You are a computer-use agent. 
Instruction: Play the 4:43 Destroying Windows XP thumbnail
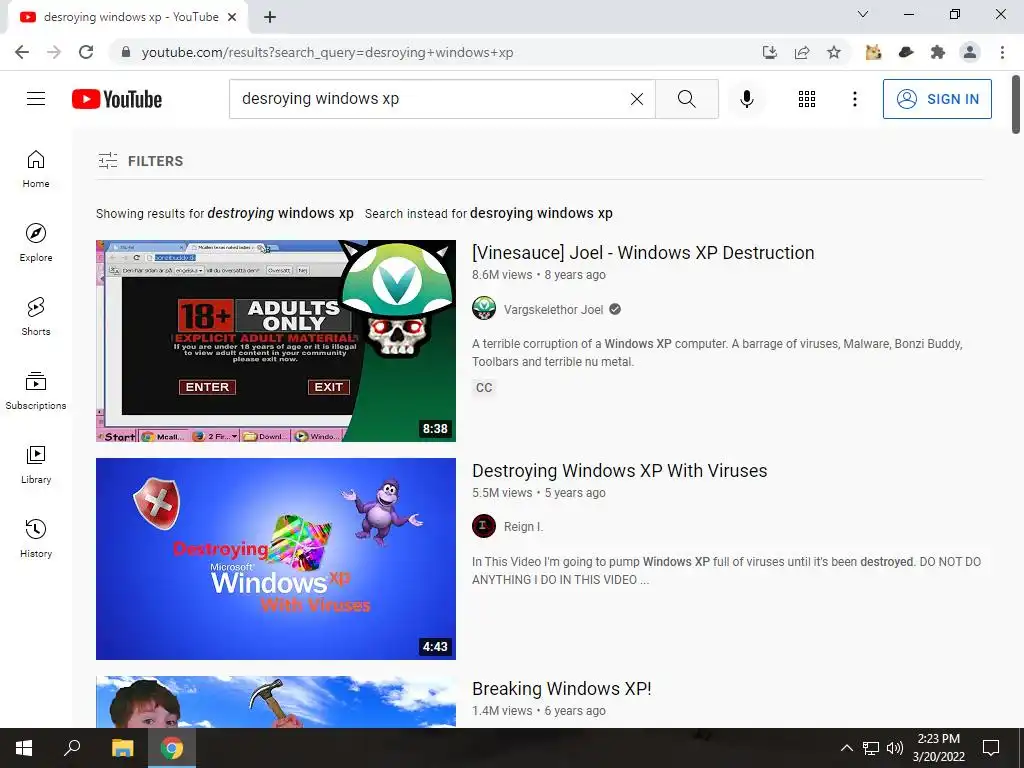276,558
